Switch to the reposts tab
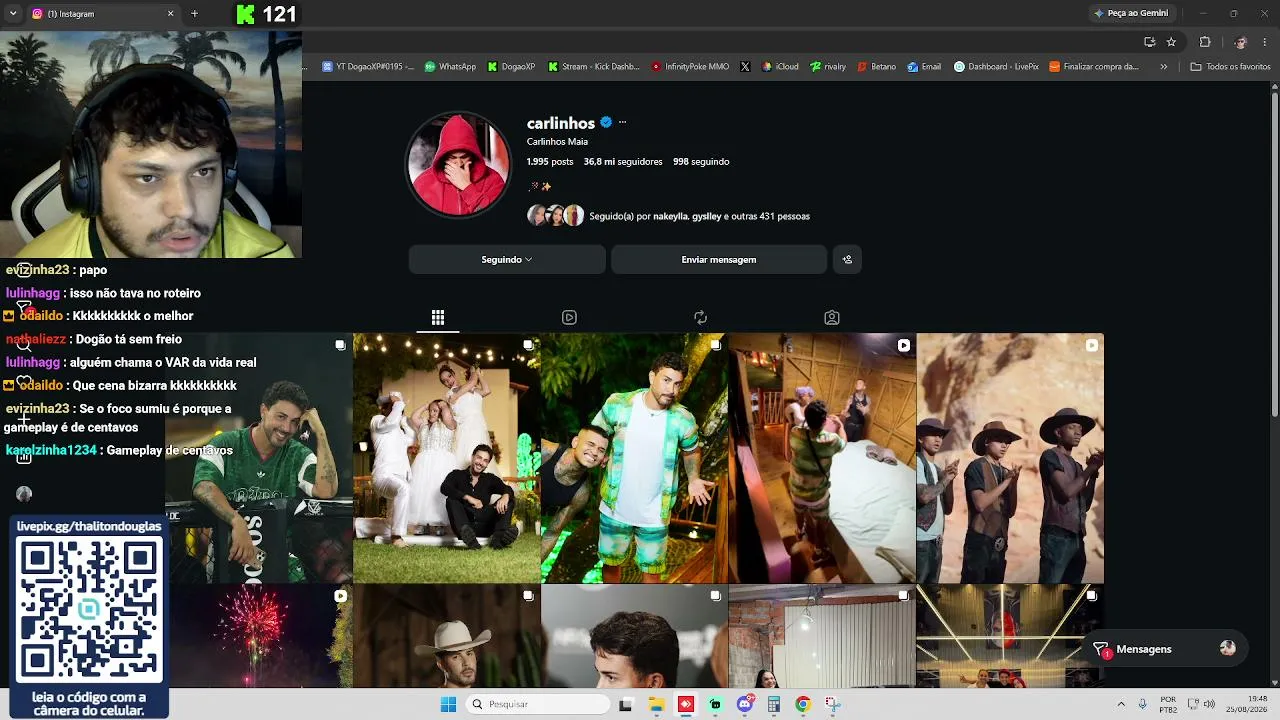This screenshot has width=1280, height=720. pyautogui.click(x=700, y=317)
